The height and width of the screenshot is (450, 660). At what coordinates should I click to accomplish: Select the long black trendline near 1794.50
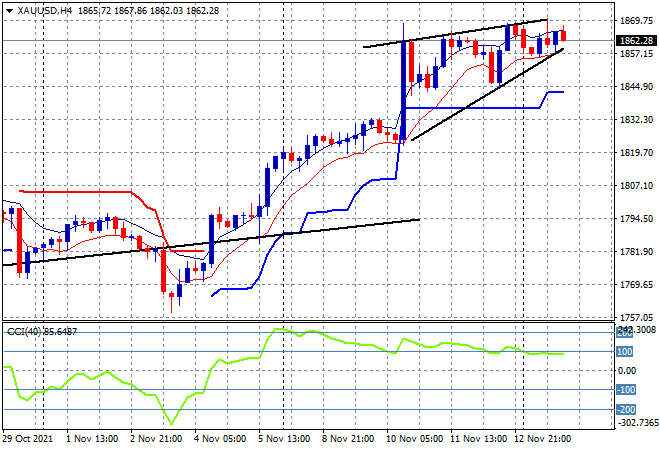[210, 242]
